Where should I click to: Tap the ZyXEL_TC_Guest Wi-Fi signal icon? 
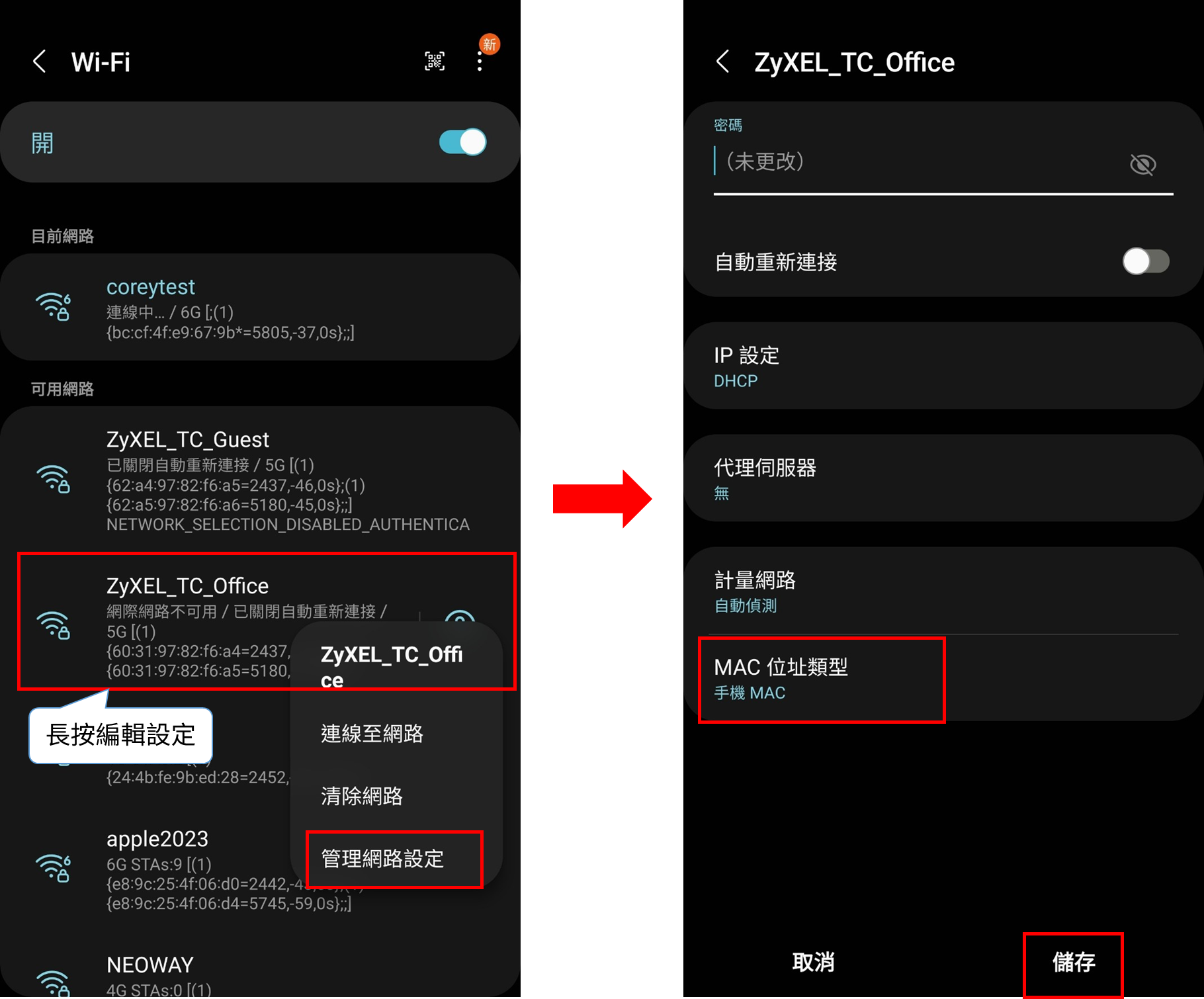pos(53,479)
